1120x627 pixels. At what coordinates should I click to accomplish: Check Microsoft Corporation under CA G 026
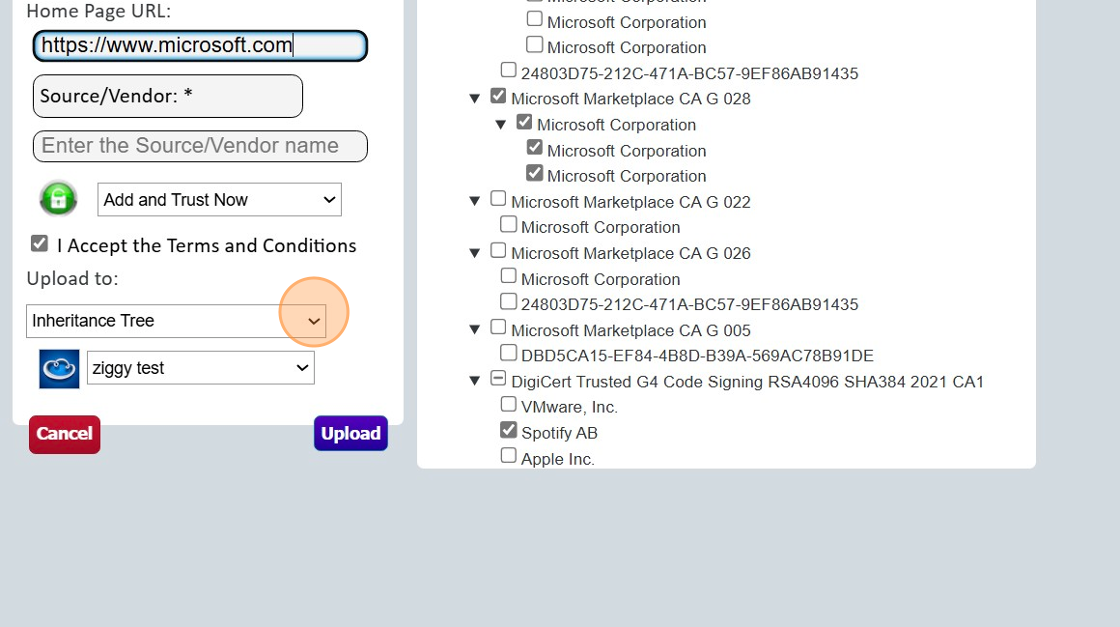(509, 277)
